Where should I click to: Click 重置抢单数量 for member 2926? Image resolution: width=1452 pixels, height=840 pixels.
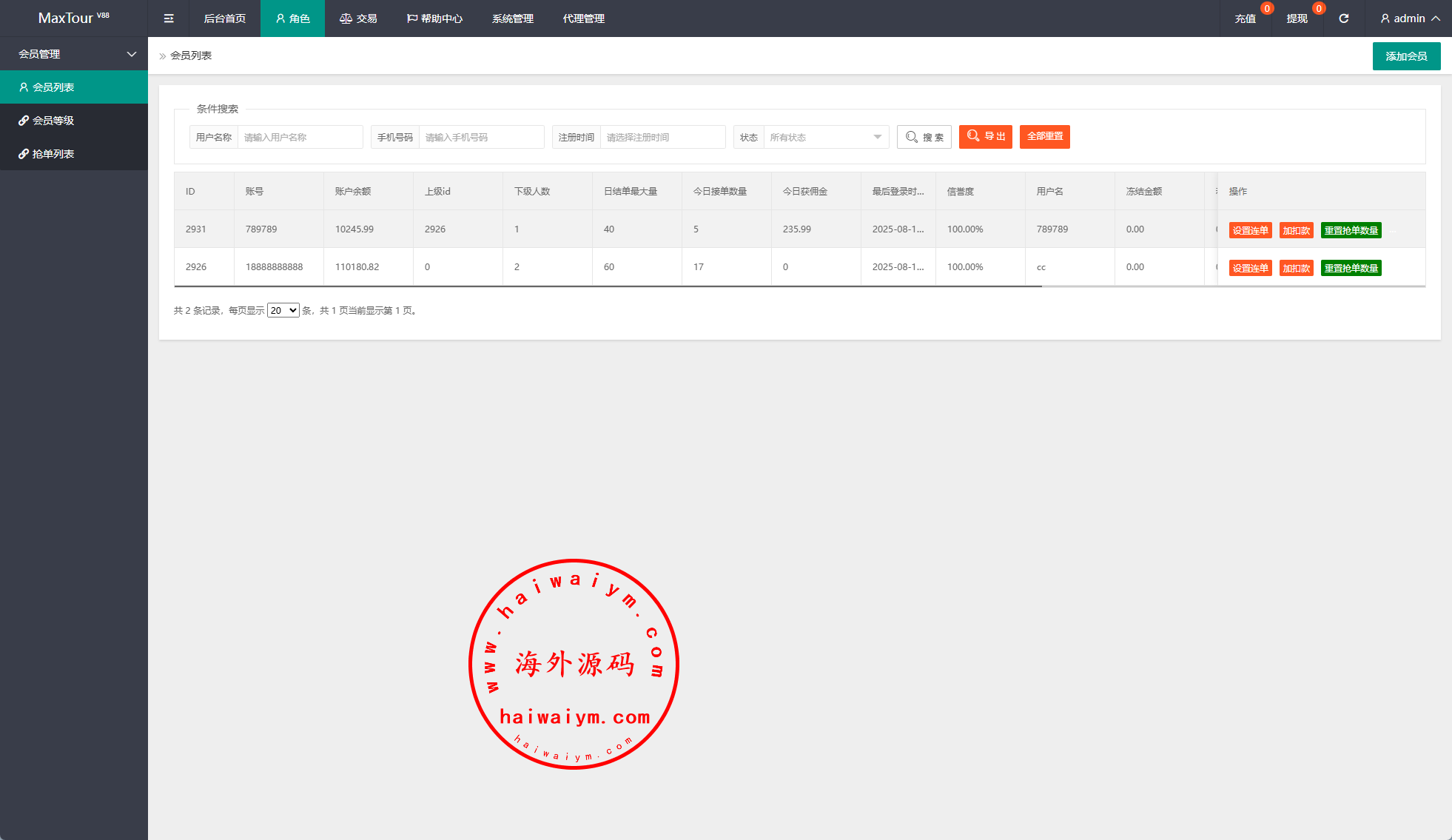(1351, 268)
